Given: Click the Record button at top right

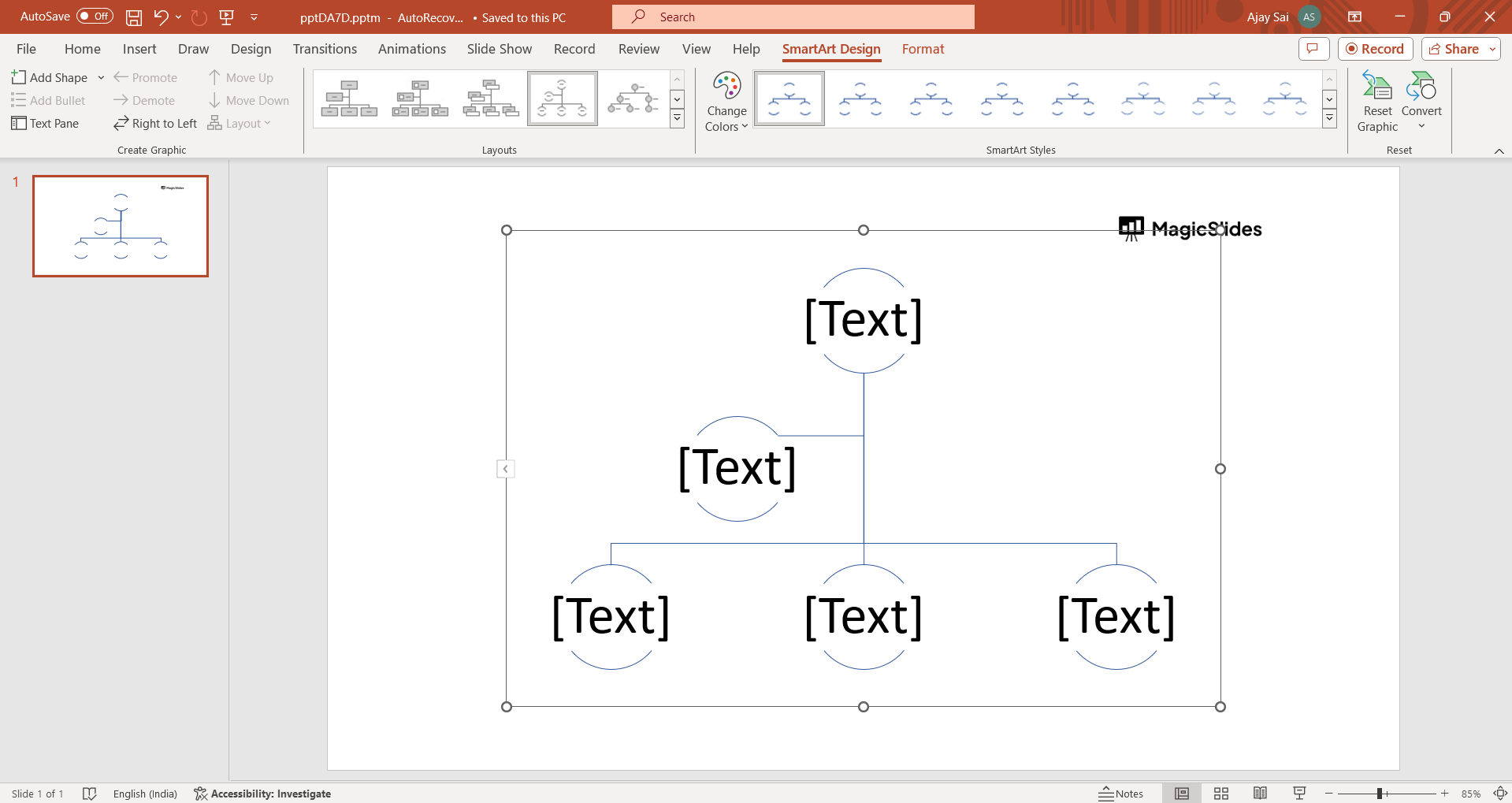Looking at the screenshot, I should pyautogui.click(x=1375, y=49).
